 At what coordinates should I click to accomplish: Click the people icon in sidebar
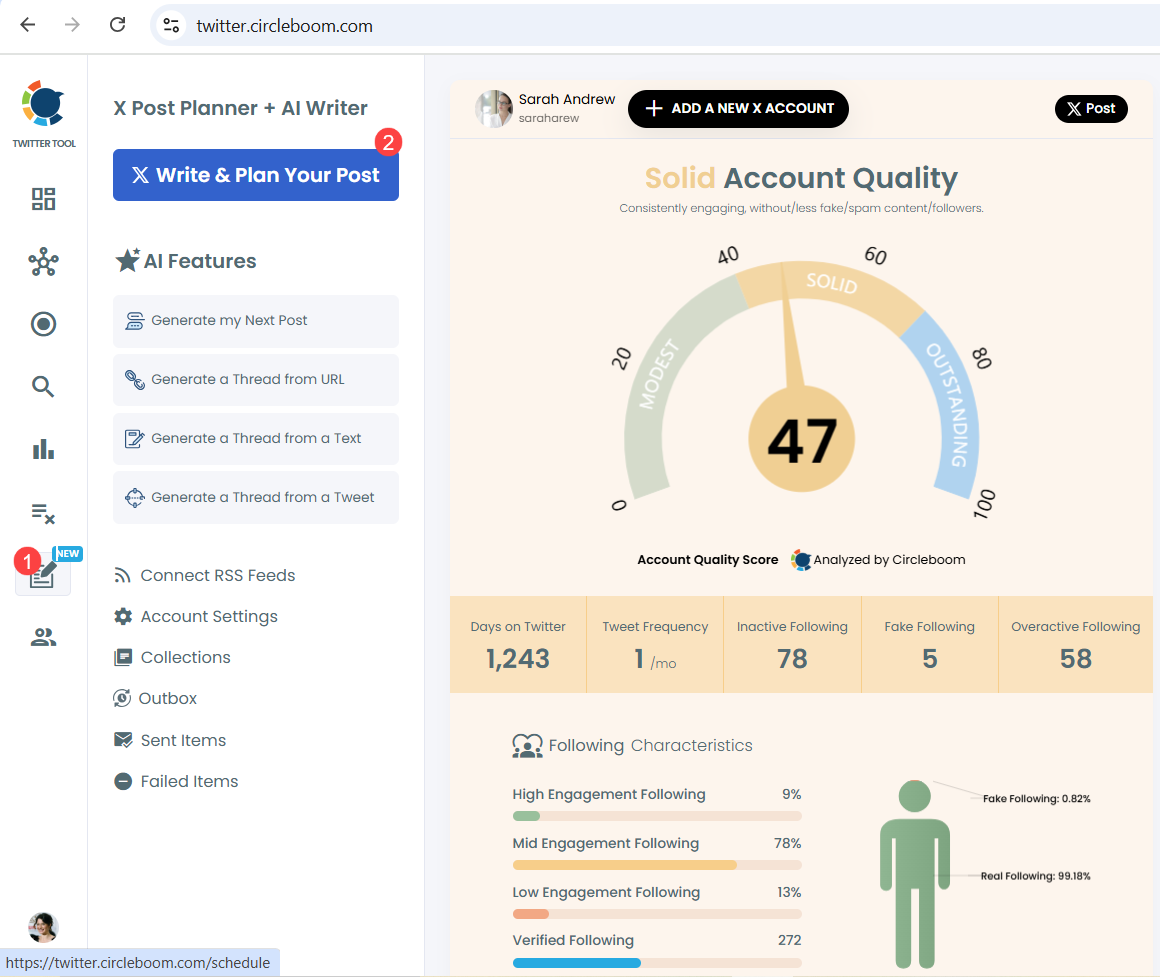[x=43, y=638]
